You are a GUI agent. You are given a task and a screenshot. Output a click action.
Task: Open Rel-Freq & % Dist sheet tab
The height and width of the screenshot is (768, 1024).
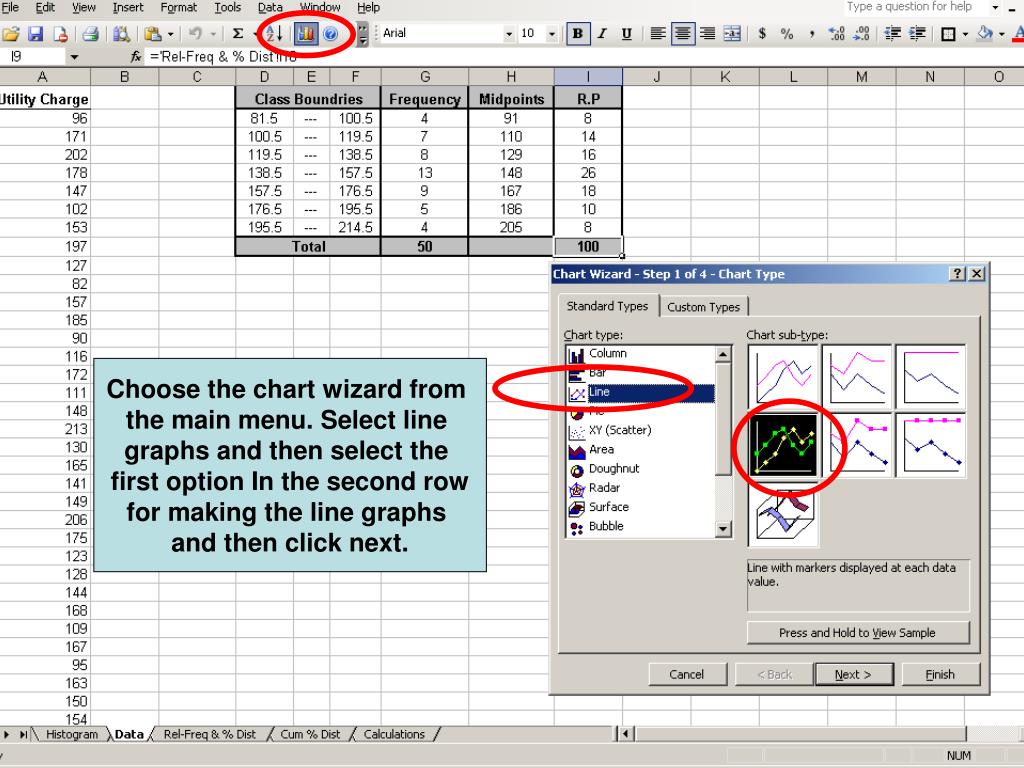[x=209, y=734]
